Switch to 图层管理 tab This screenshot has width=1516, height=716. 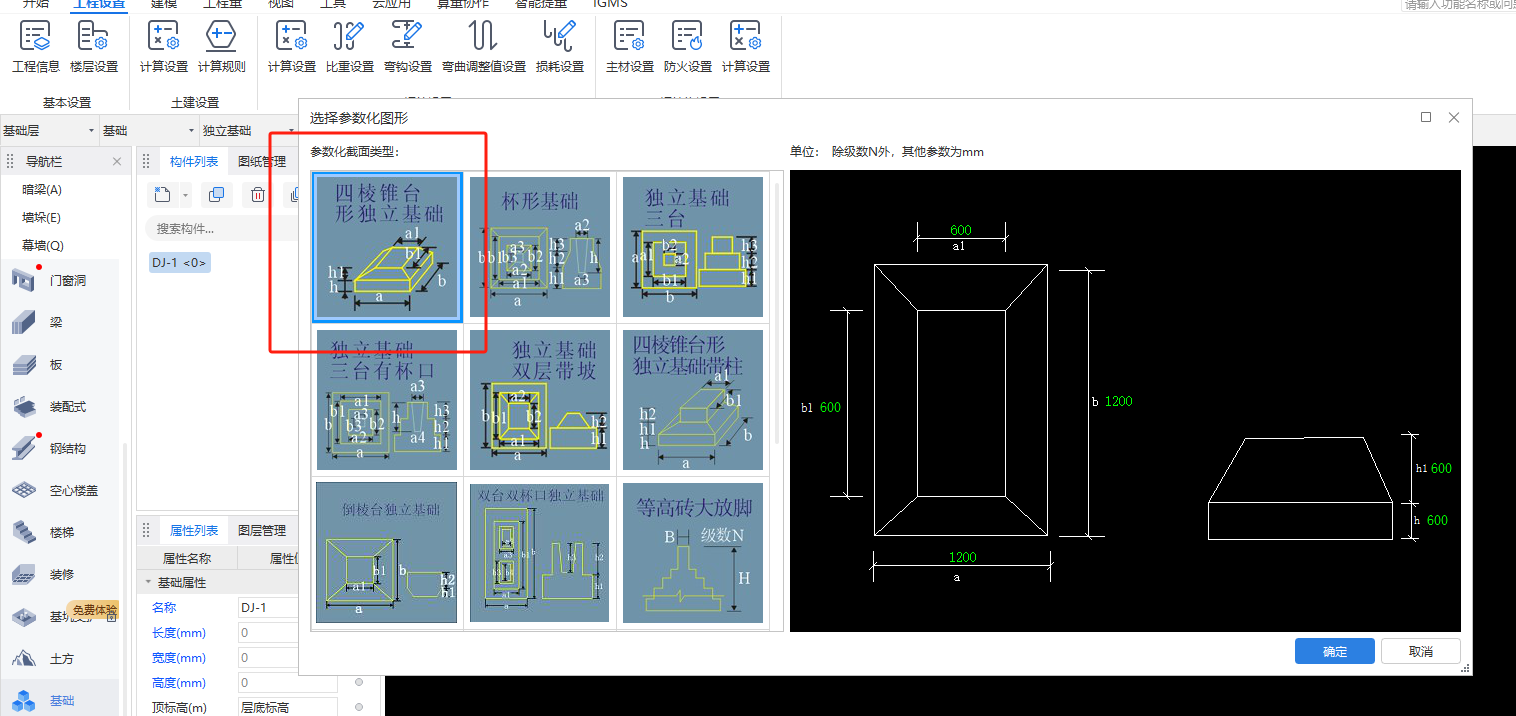pos(262,531)
